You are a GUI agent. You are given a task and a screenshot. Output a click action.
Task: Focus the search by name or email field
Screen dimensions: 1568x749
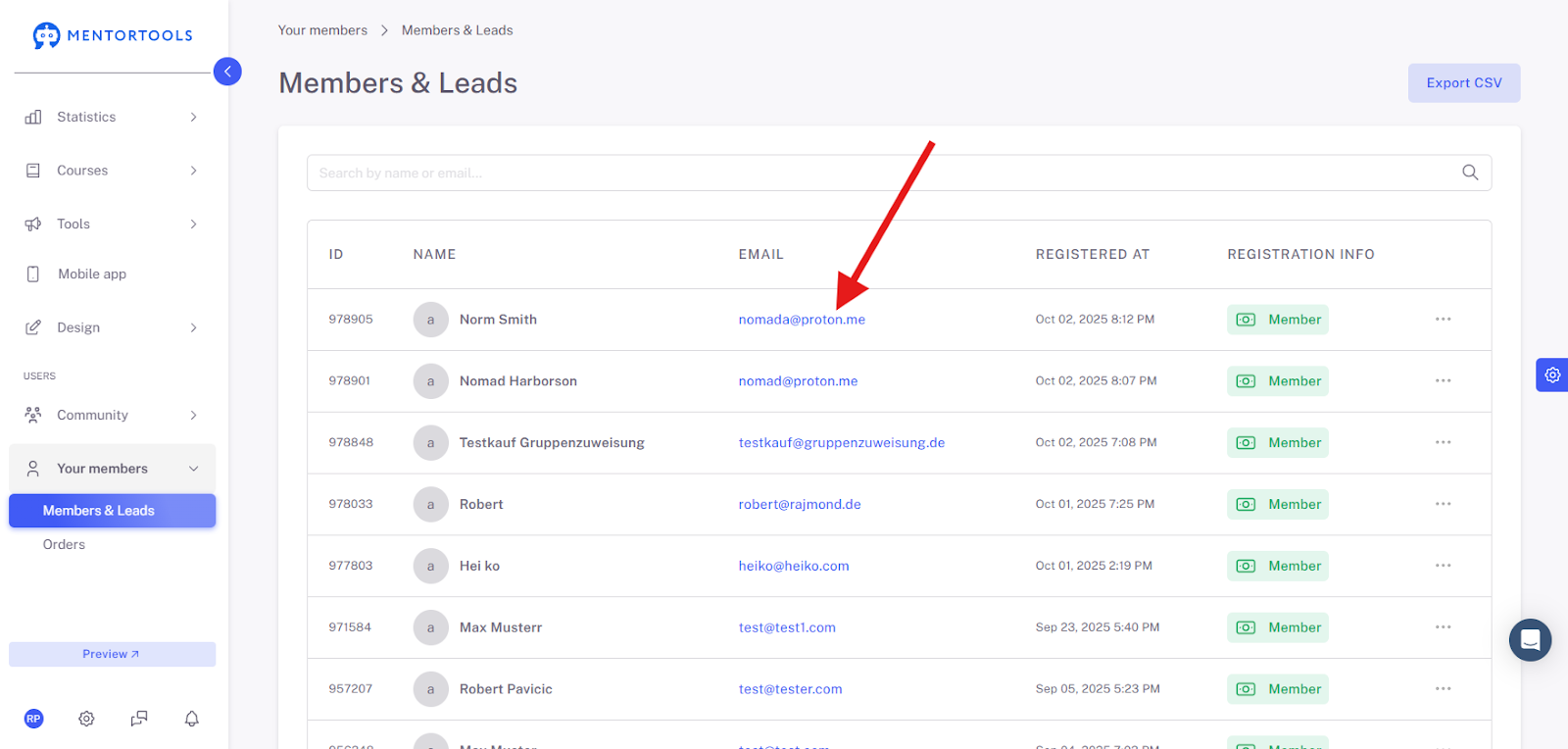click(x=899, y=173)
